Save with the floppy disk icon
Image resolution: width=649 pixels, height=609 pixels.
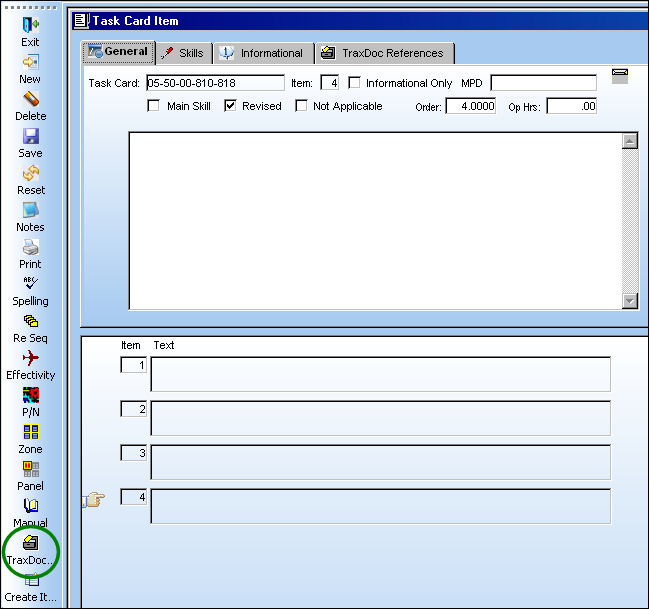click(x=31, y=136)
